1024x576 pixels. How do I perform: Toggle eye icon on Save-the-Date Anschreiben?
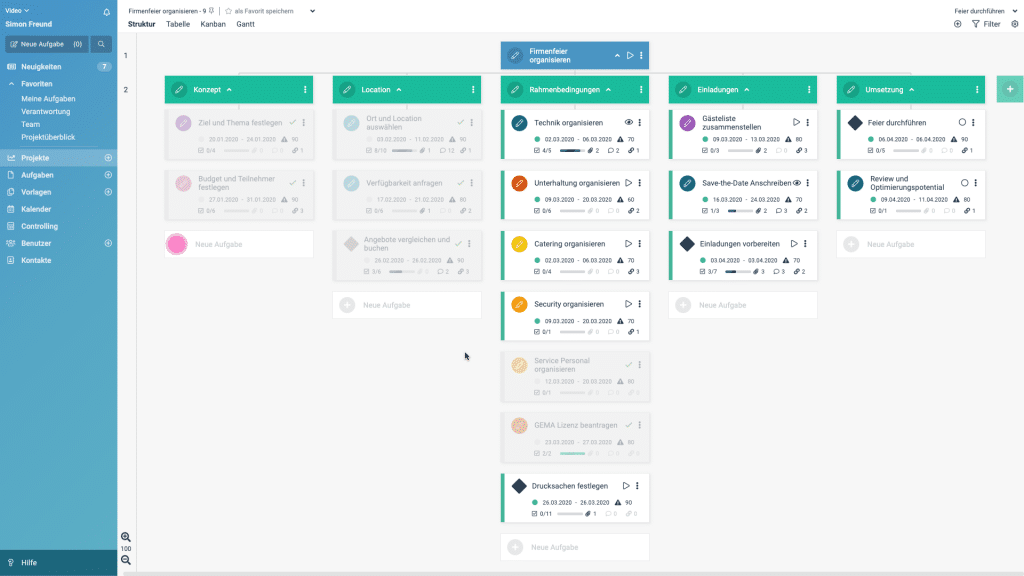pos(797,184)
